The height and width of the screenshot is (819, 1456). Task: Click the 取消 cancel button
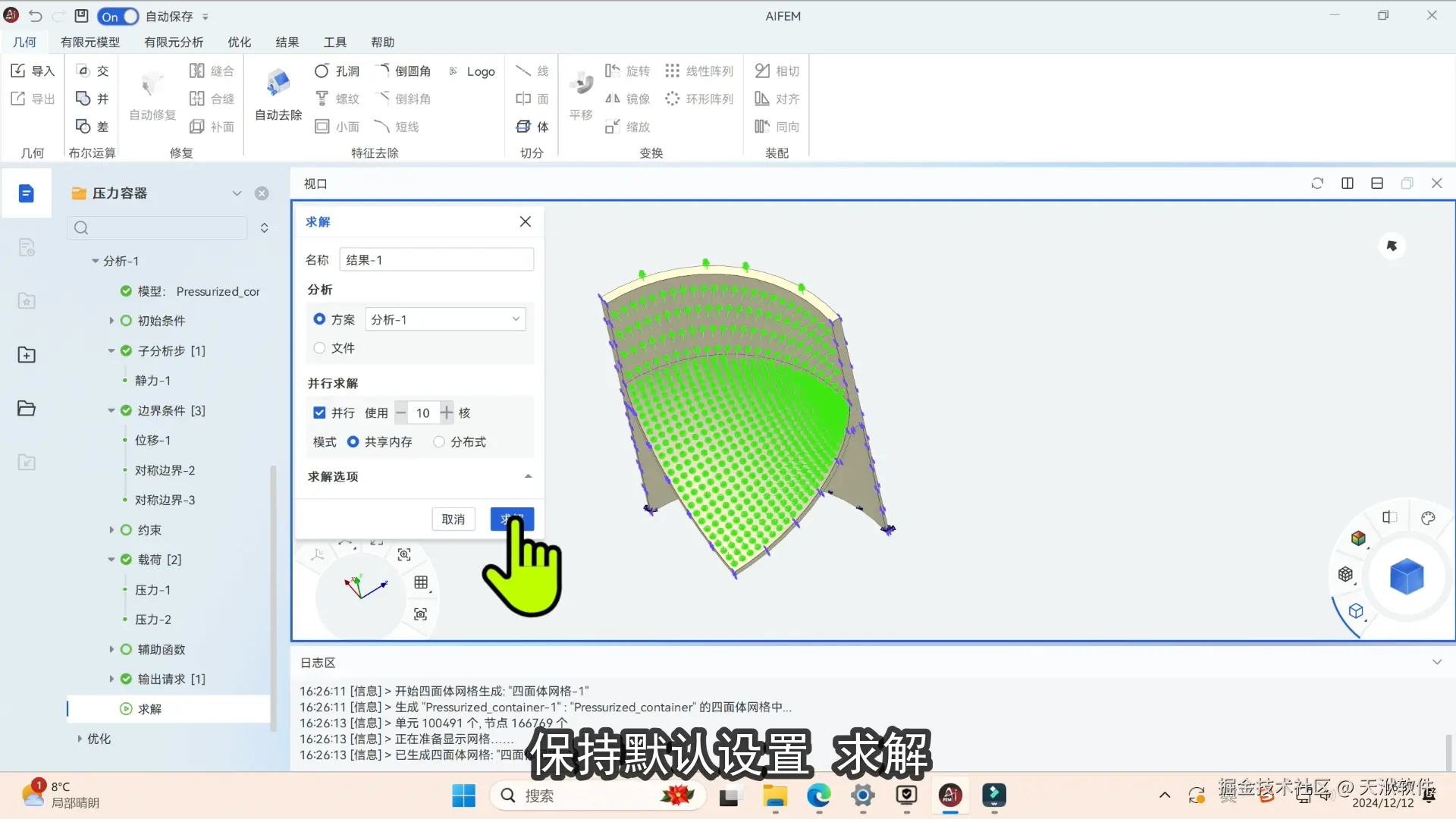[453, 519]
